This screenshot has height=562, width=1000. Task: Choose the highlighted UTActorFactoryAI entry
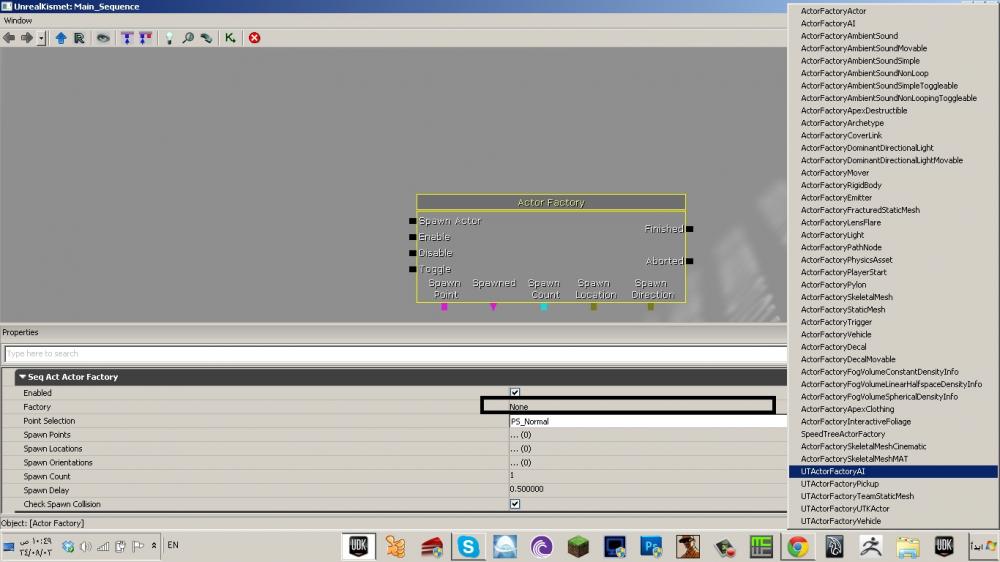893,471
